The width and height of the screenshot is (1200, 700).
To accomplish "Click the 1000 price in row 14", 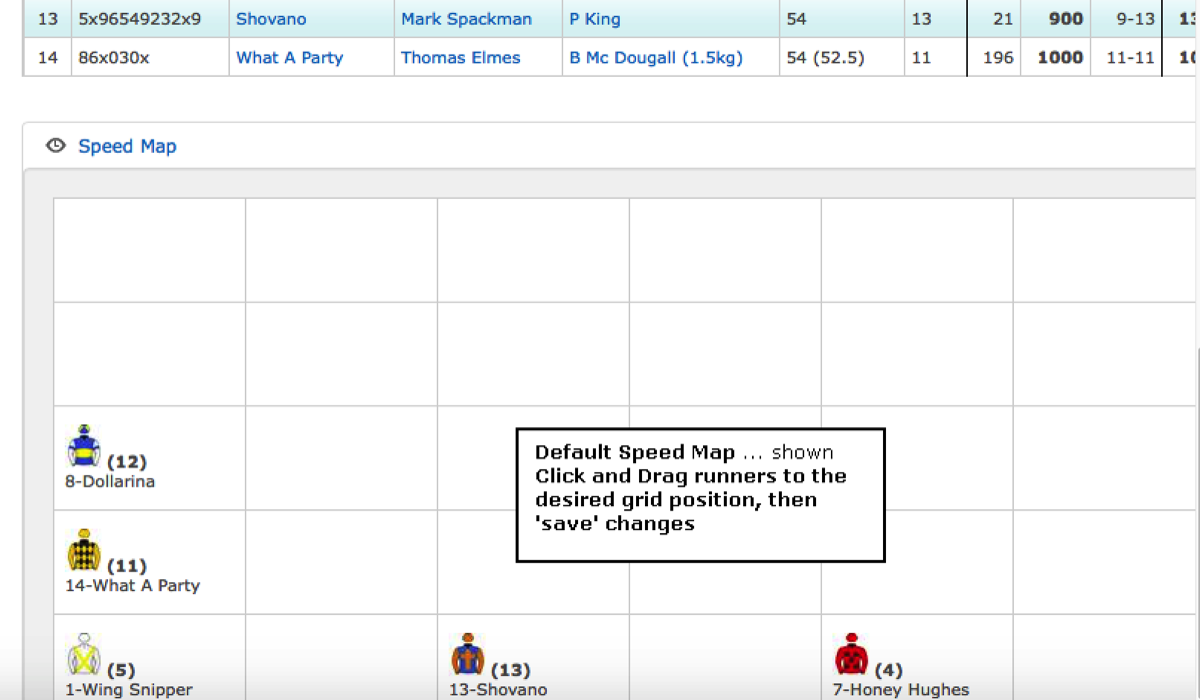I will point(1060,57).
